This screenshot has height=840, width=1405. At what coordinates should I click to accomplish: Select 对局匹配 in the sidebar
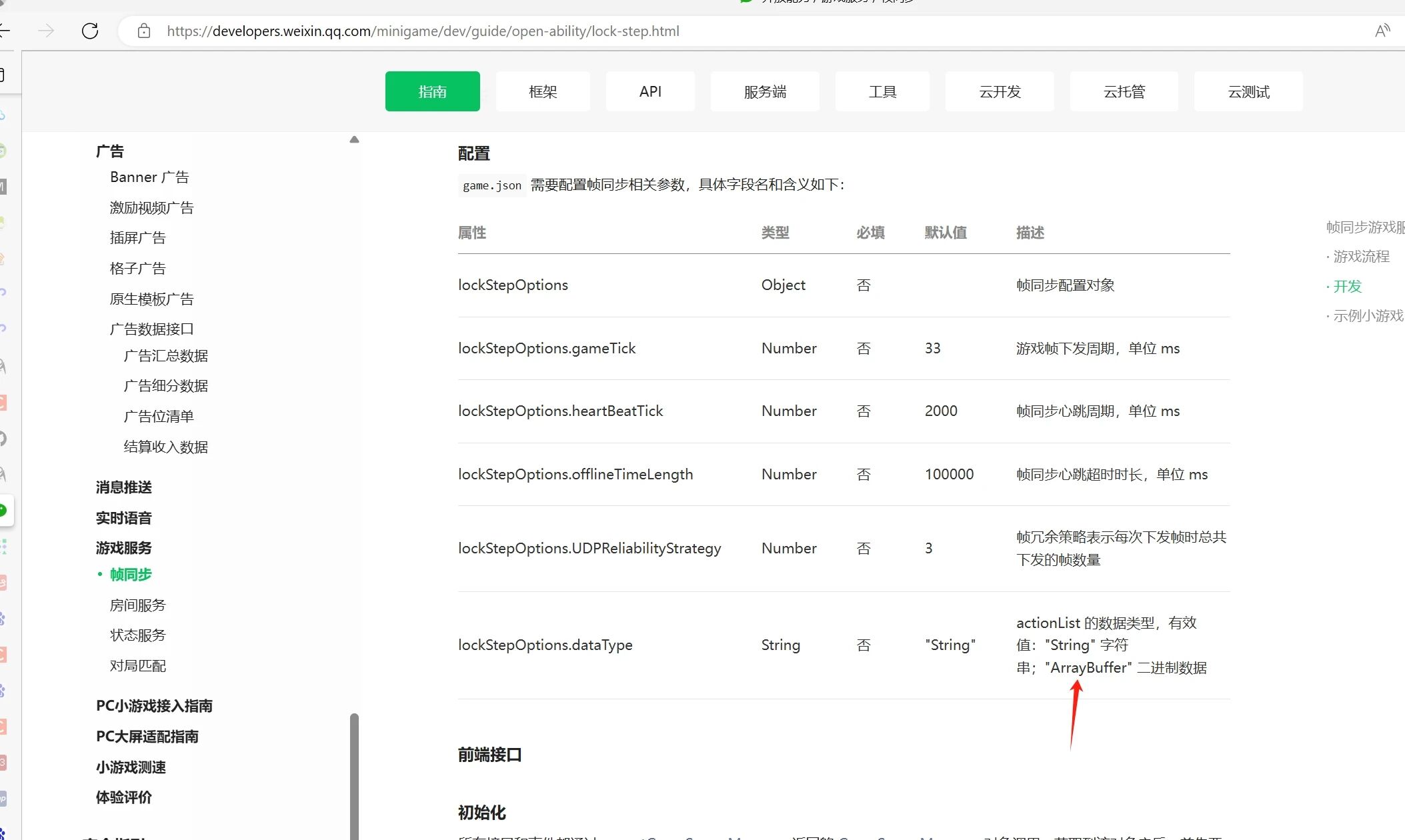(x=137, y=665)
